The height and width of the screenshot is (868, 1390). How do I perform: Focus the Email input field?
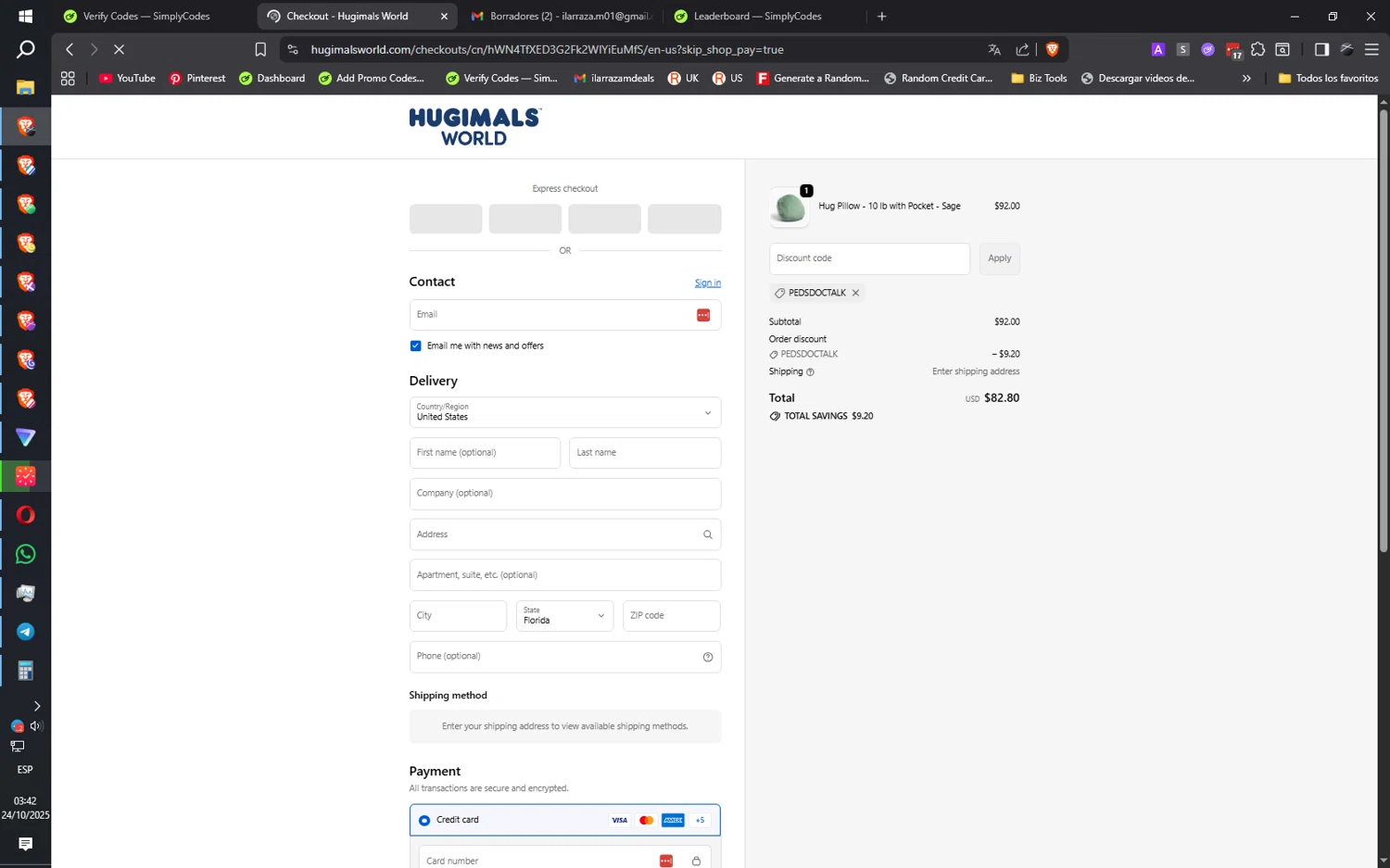(565, 315)
